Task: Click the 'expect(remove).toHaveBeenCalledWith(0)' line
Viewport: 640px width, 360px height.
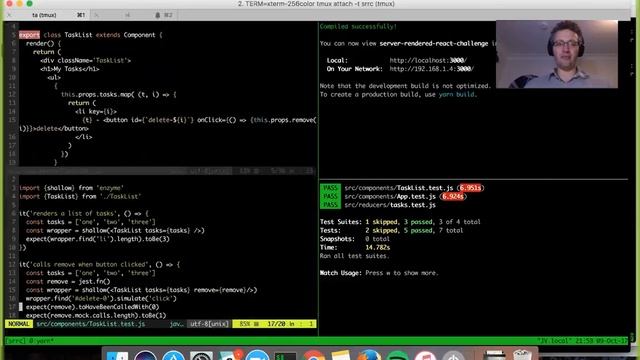Action: (92, 307)
